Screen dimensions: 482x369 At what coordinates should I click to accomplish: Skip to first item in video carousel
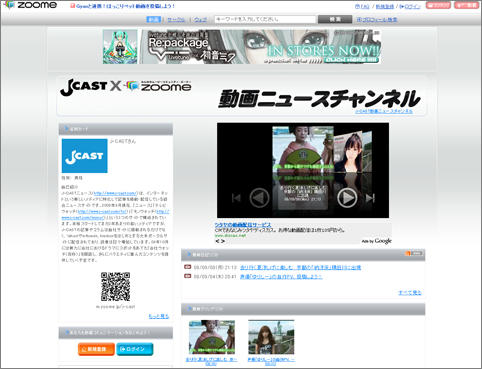[236, 198]
